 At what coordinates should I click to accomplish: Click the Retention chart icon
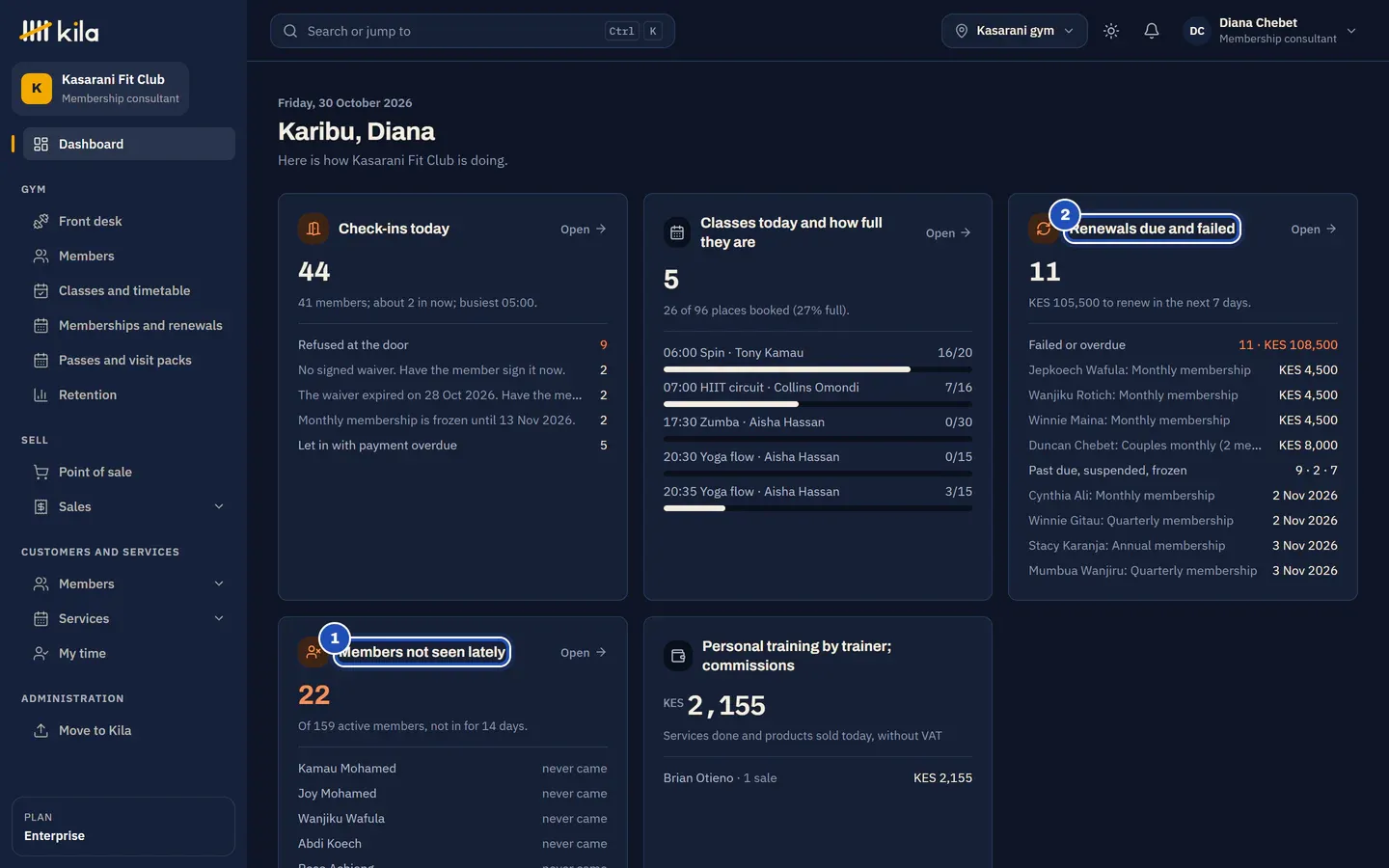(41, 395)
